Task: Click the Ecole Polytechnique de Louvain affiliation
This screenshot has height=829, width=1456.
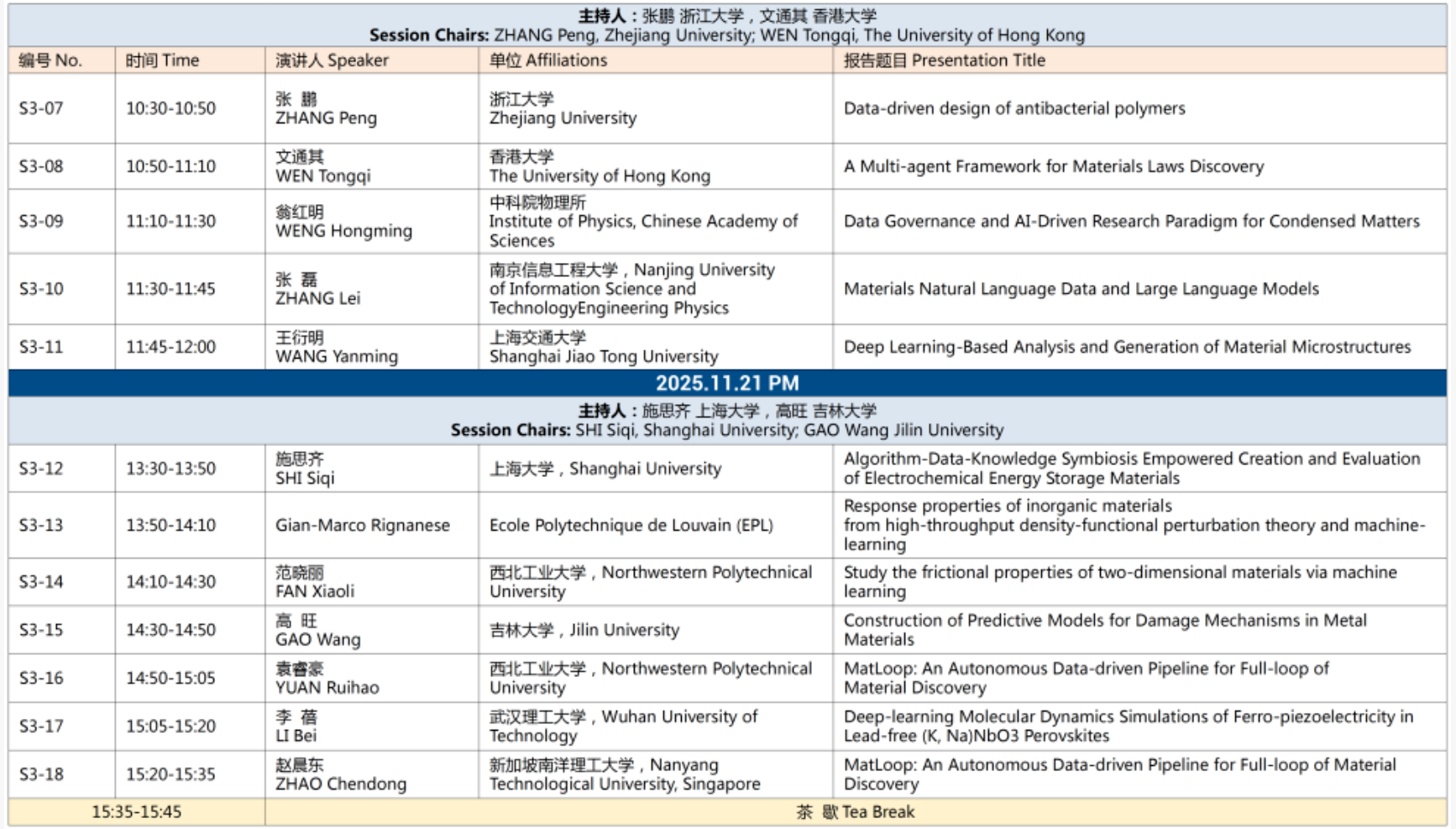Action: pos(631,525)
